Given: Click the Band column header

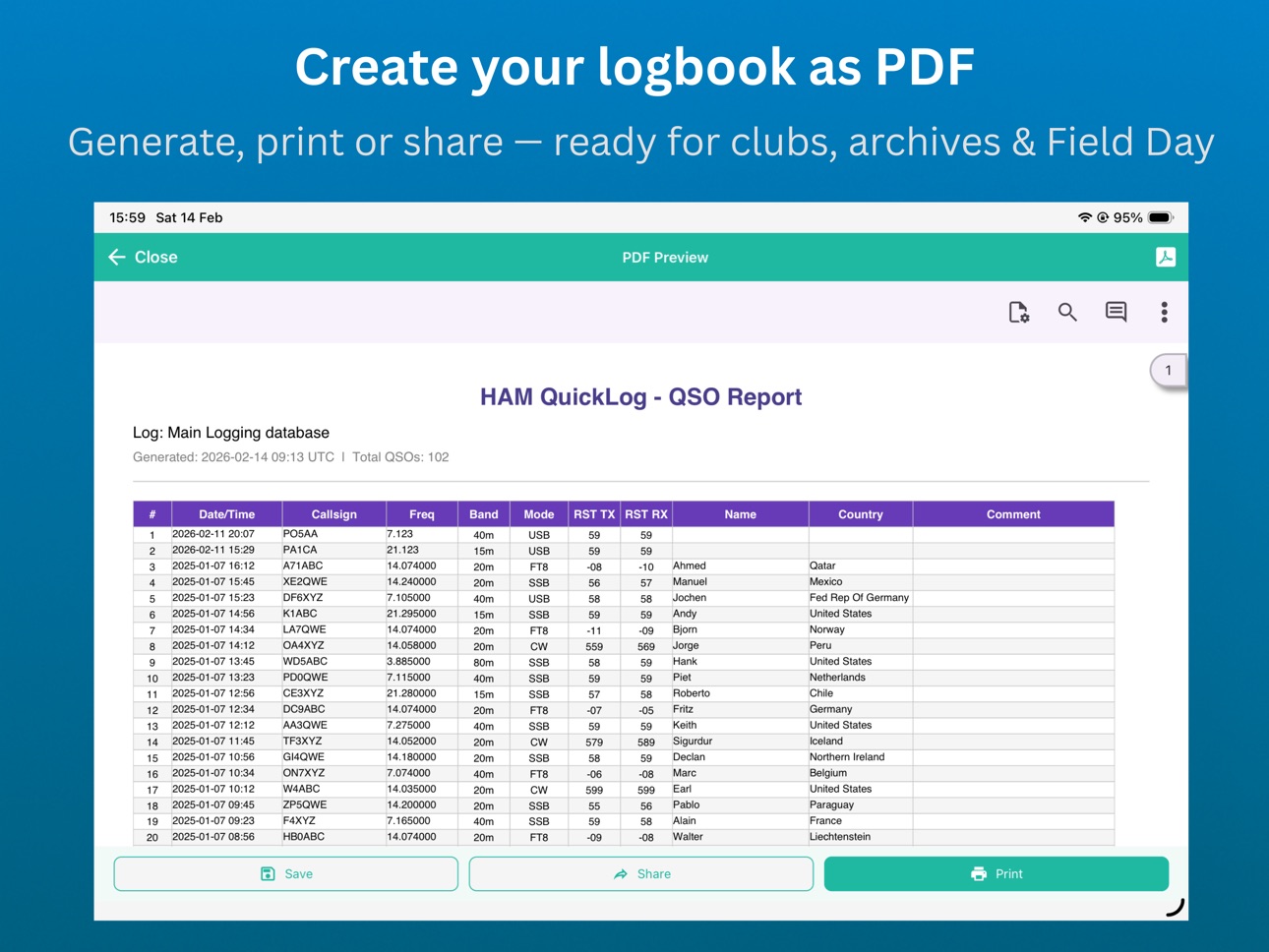Looking at the screenshot, I should coord(484,514).
